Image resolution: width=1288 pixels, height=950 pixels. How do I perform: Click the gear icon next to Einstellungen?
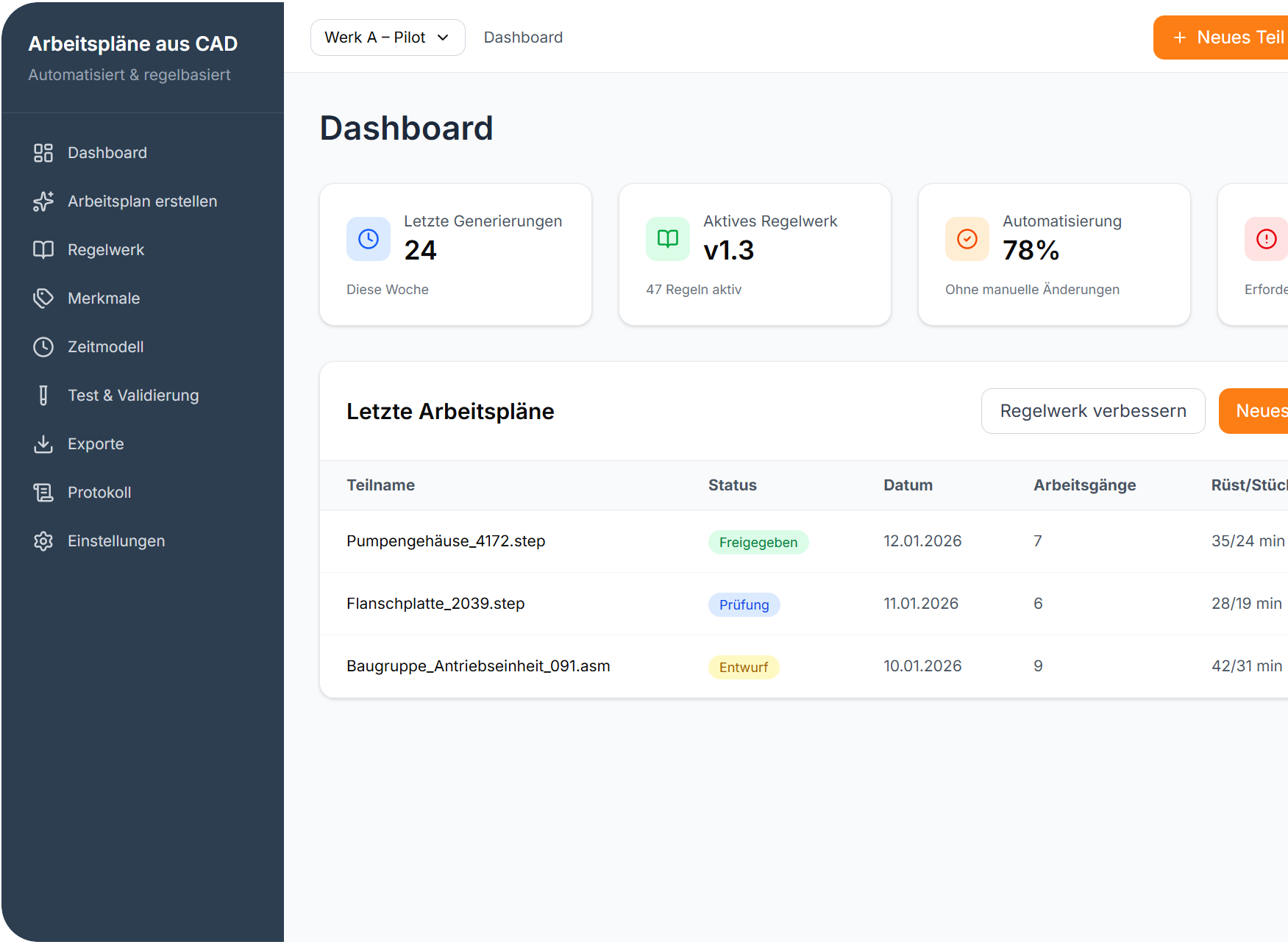[43, 541]
